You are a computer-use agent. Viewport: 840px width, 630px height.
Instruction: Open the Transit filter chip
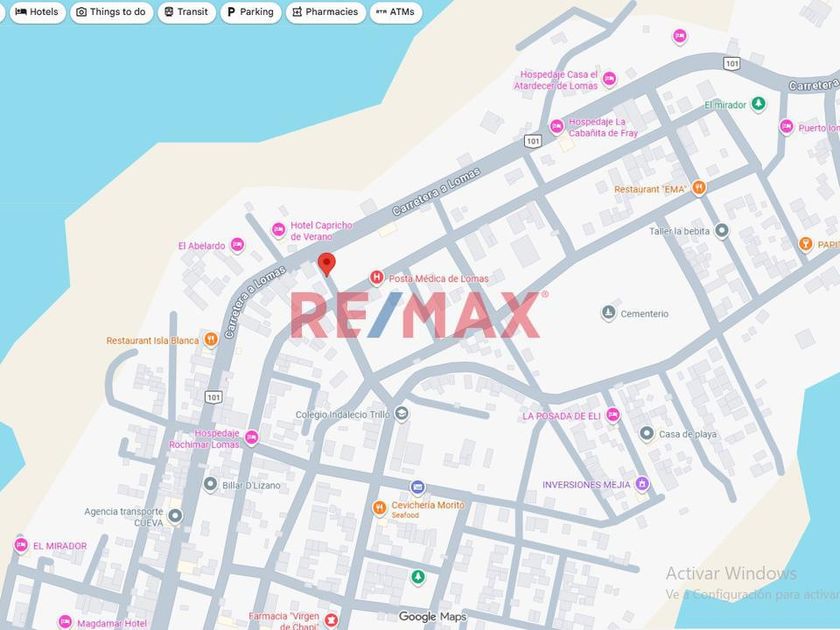coord(186,12)
